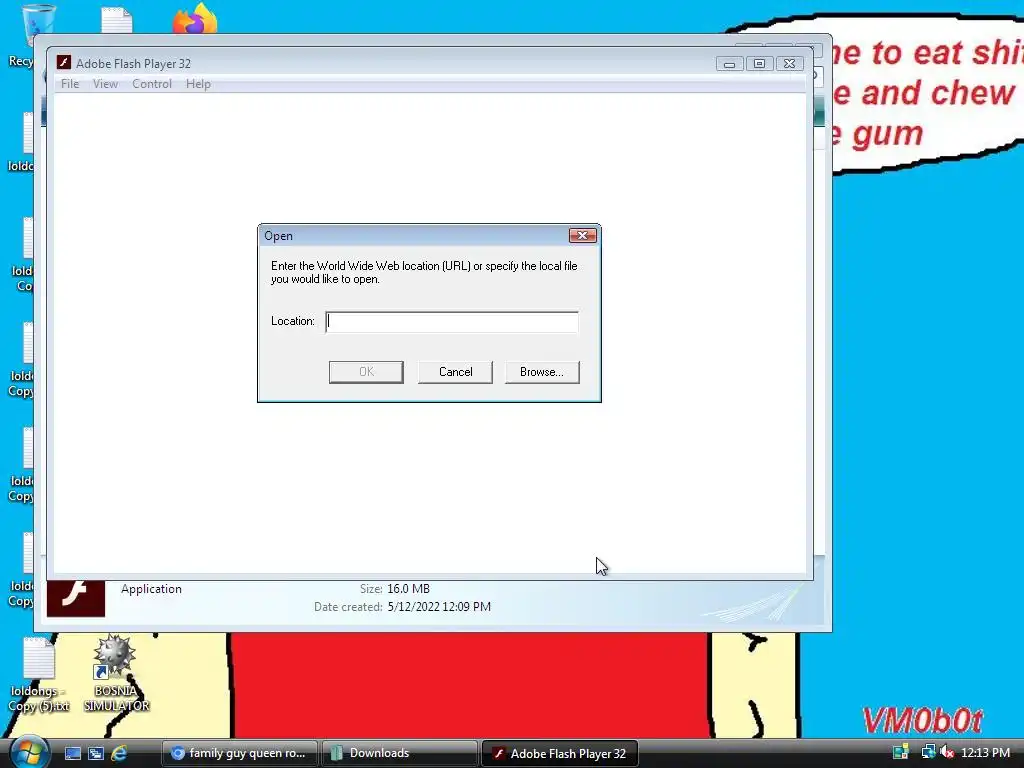This screenshot has height=768, width=1024.
Task: Select loldongs - Copy (5).txt desktop file
Action: click(x=39, y=675)
